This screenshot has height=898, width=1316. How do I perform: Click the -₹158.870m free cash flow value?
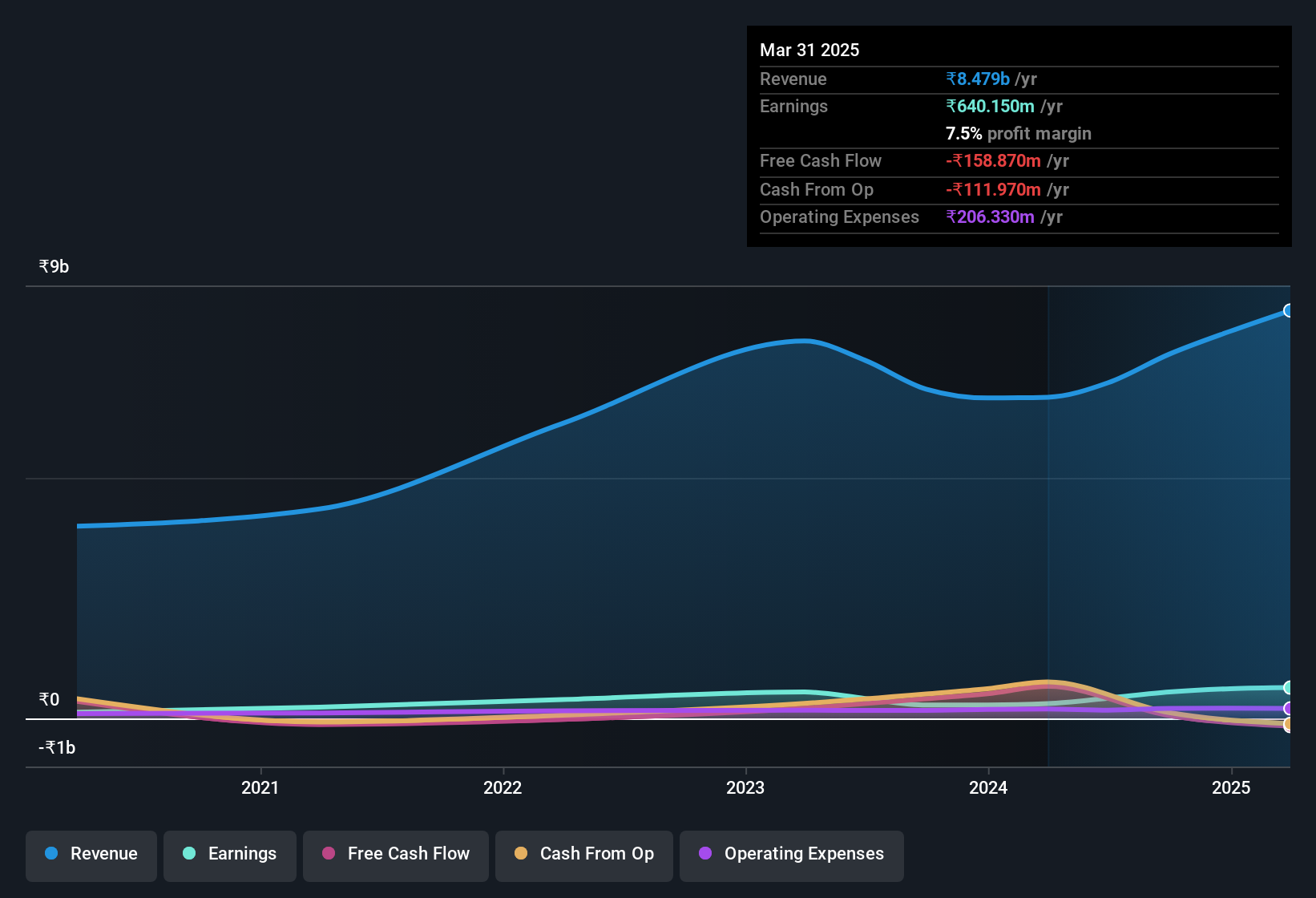(x=994, y=160)
